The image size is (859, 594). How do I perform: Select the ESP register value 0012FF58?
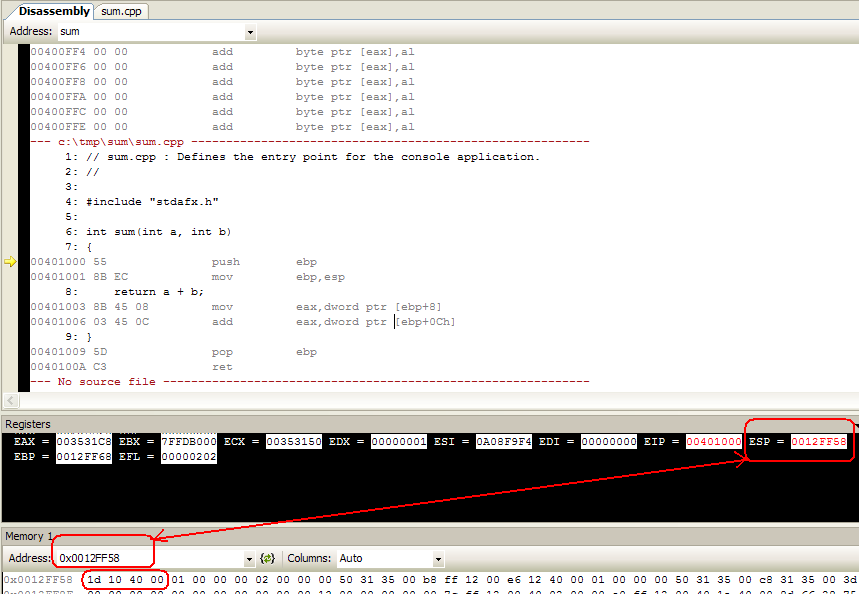(x=819, y=441)
